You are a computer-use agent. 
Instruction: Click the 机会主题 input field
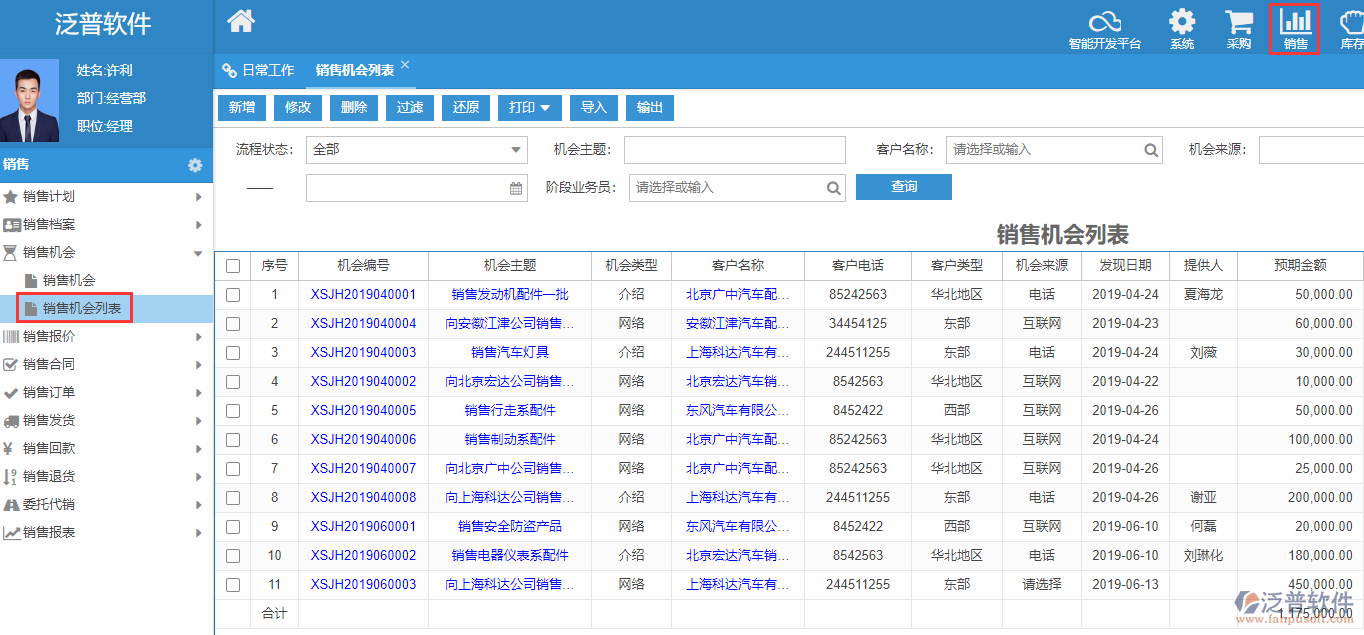coord(734,150)
